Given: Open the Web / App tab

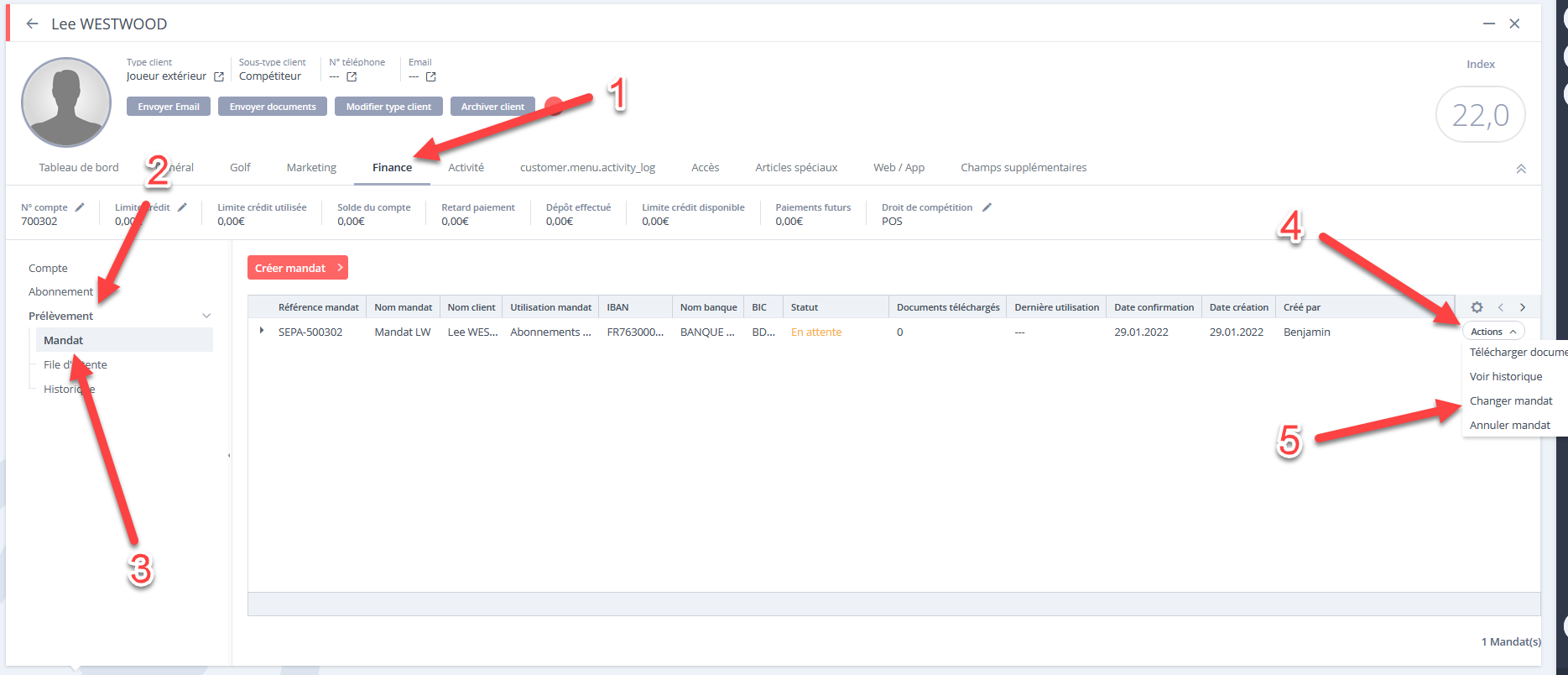Looking at the screenshot, I should tap(899, 167).
